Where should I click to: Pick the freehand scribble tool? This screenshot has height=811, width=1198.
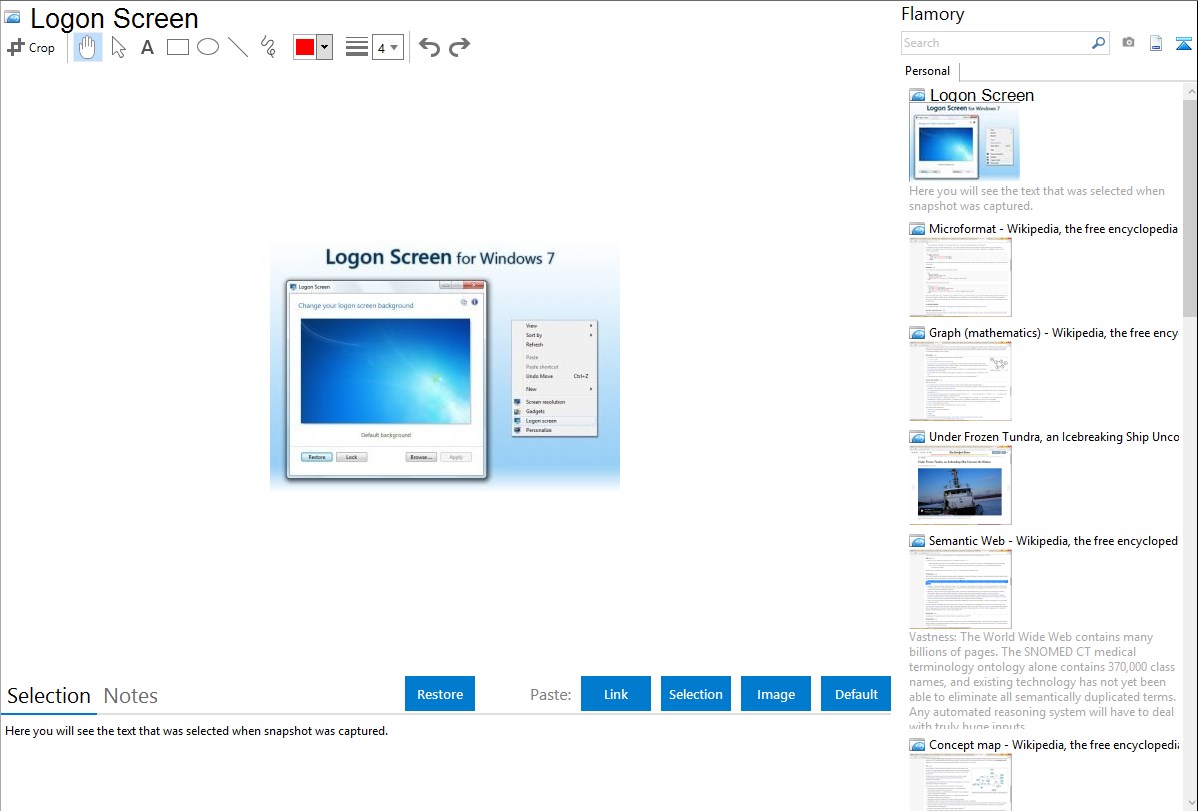(268, 47)
